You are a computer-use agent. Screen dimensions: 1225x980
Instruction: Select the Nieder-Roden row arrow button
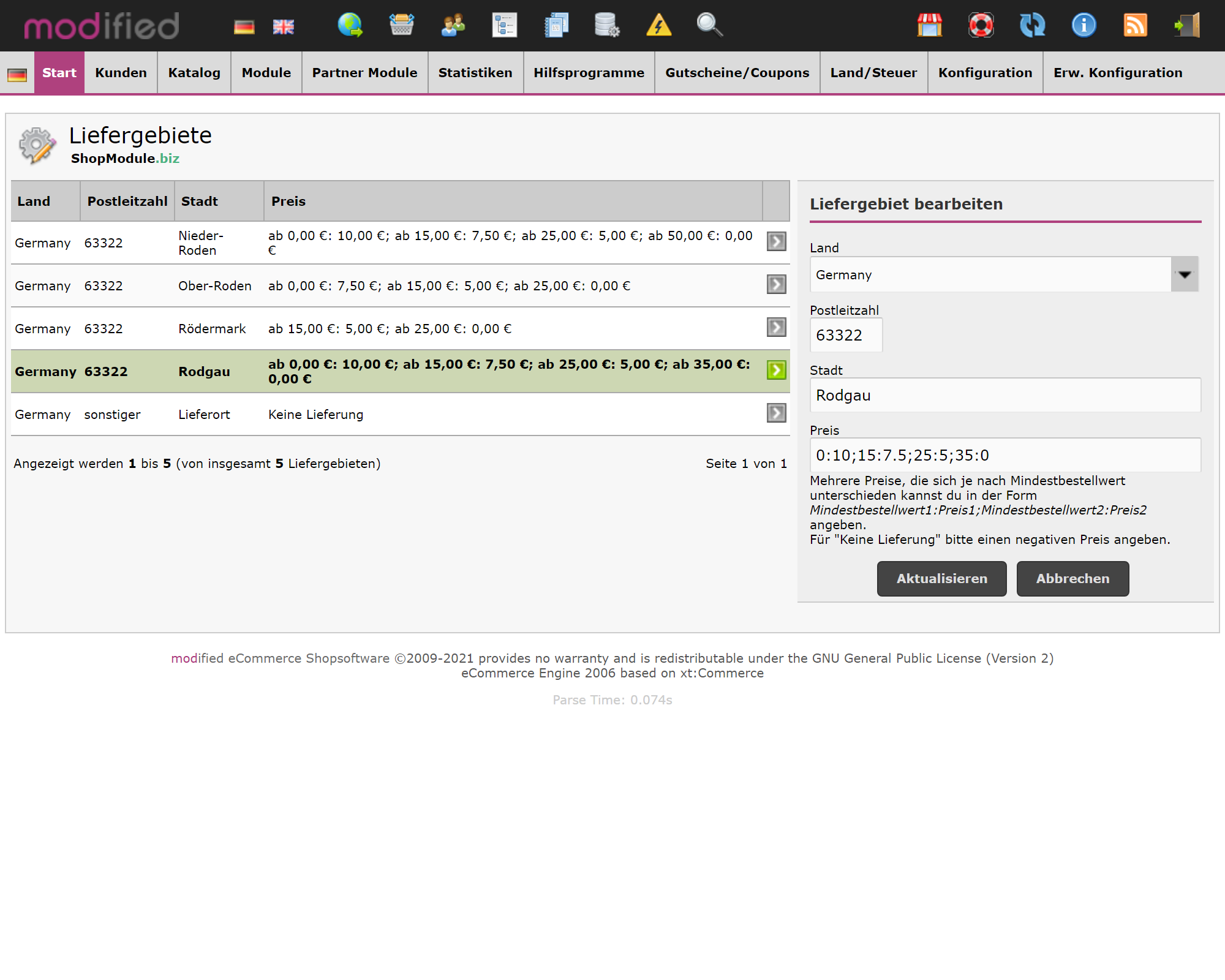click(x=776, y=241)
